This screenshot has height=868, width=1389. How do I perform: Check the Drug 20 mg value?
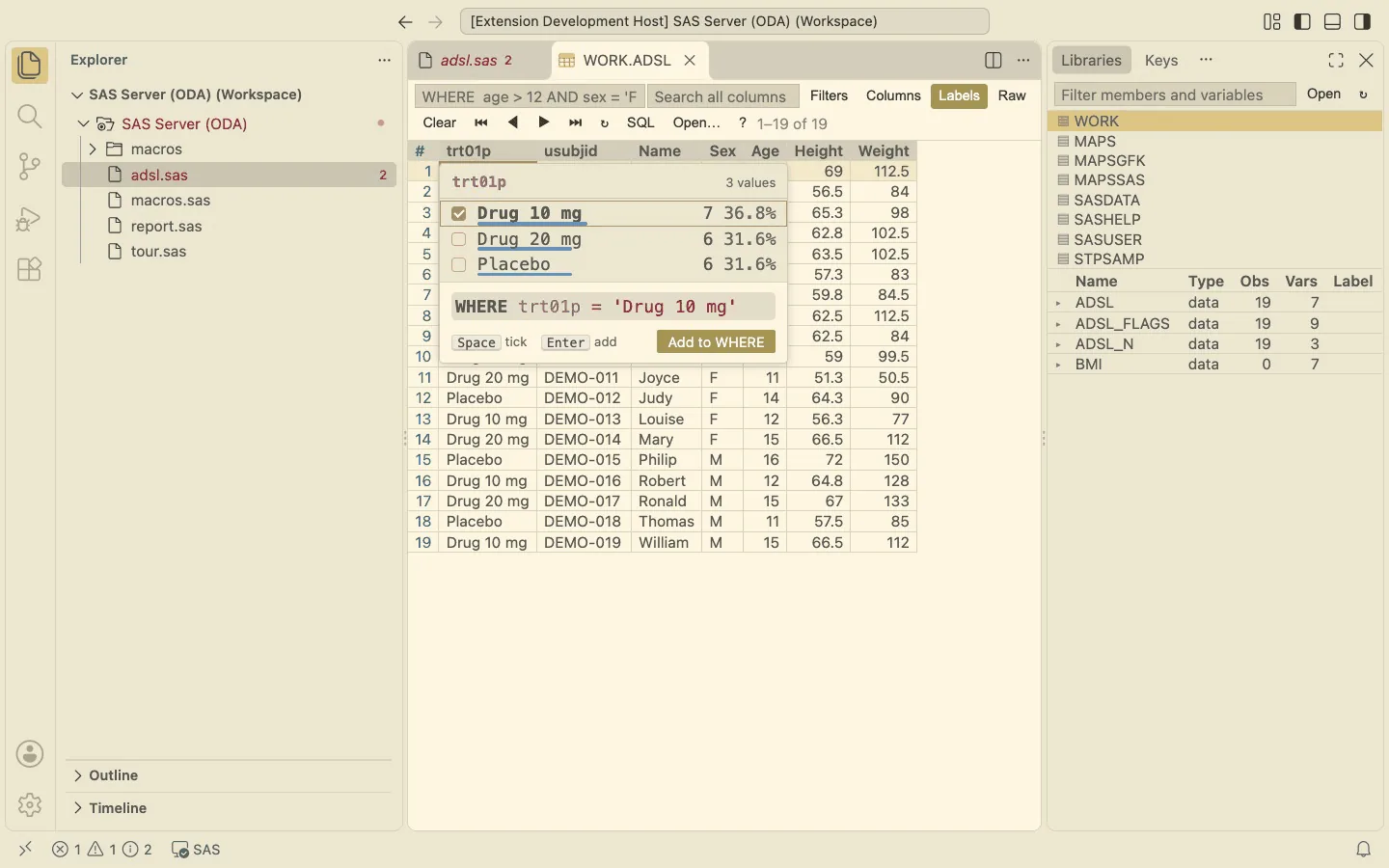[459, 239]
